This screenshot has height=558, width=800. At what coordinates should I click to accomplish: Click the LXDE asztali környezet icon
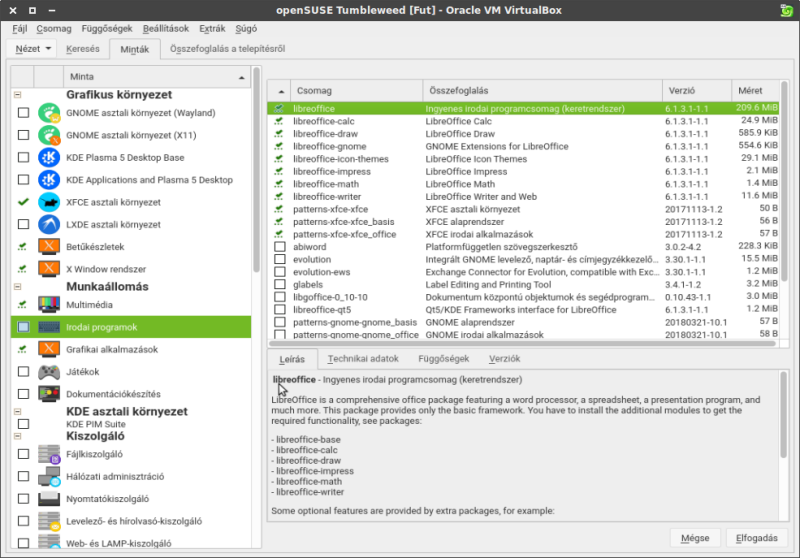pos(49,224)
